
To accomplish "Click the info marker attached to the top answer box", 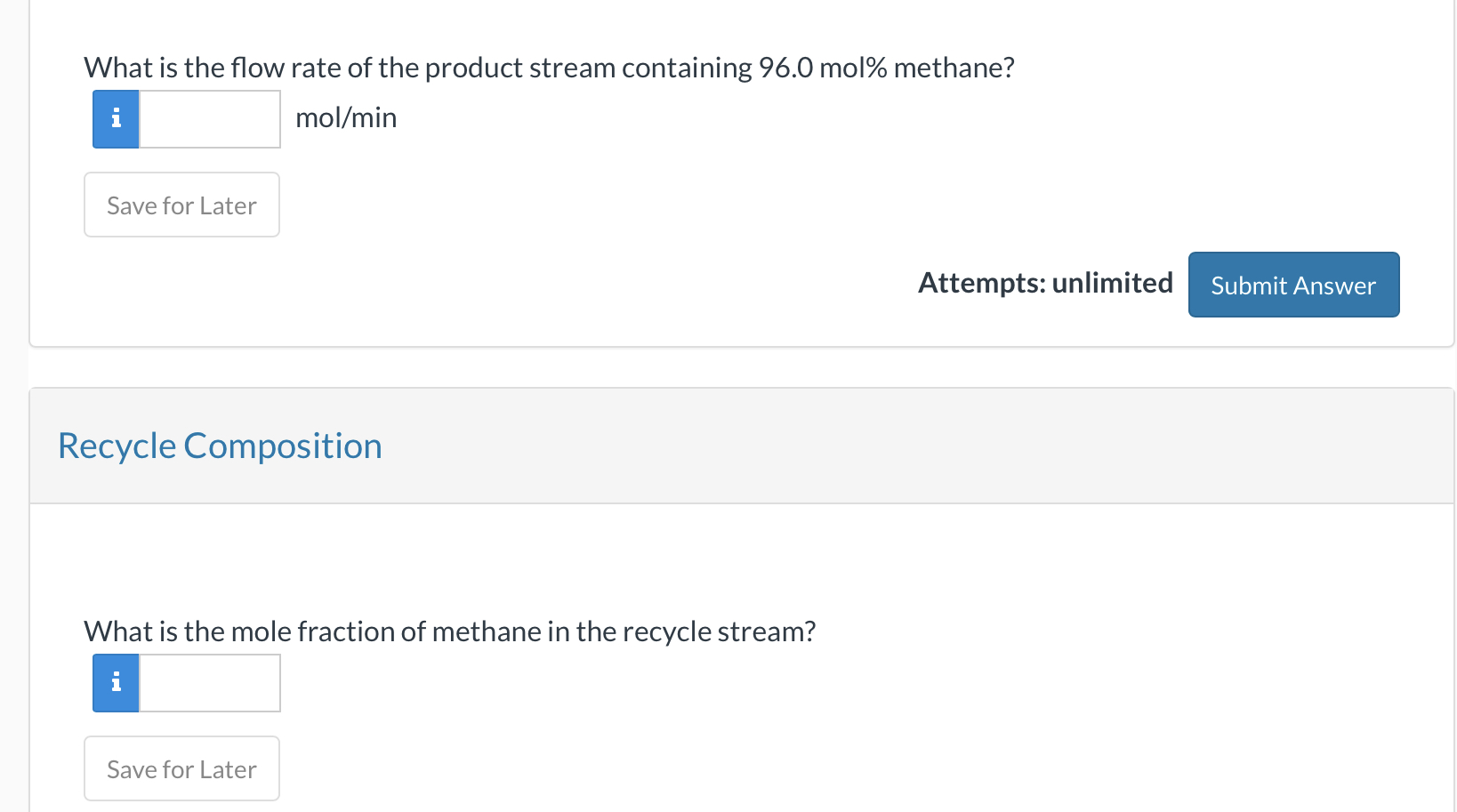I will pos(115,118).
